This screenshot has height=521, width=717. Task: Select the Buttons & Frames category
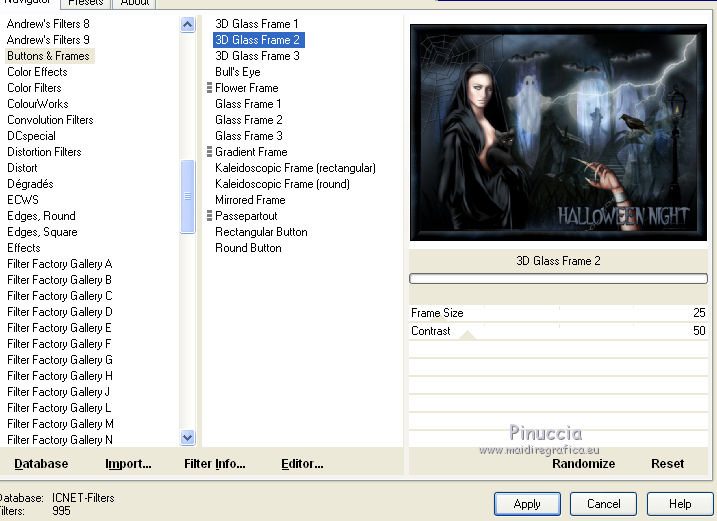coord(48,56)
